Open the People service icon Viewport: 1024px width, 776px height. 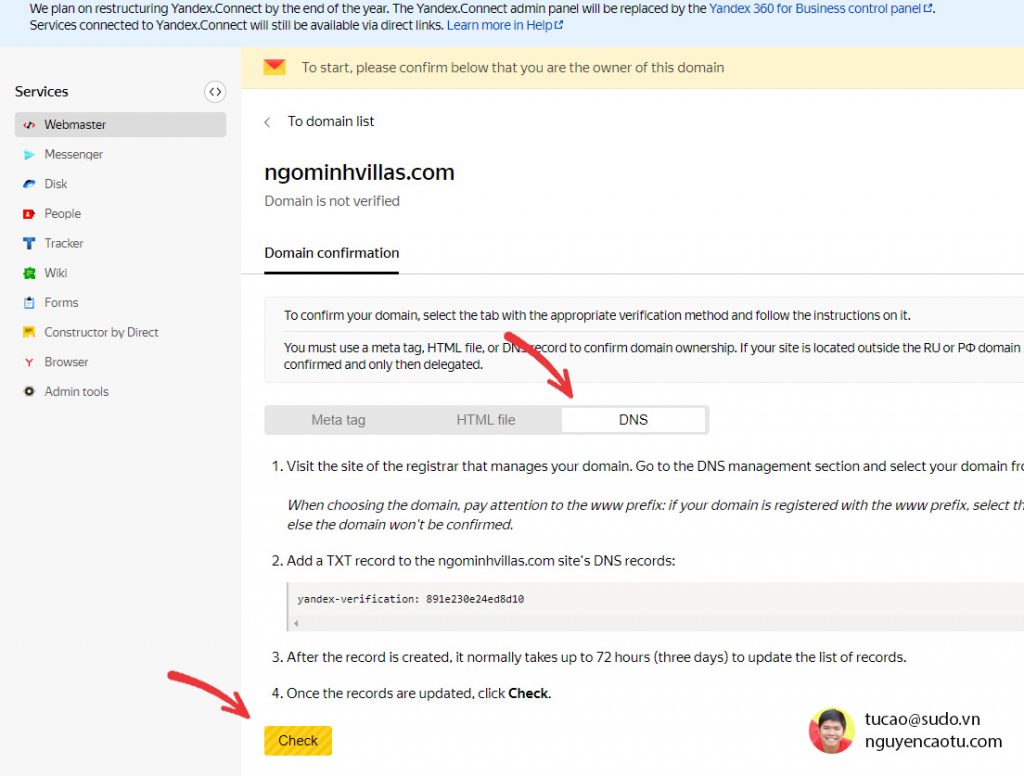[x=29, y=214]
